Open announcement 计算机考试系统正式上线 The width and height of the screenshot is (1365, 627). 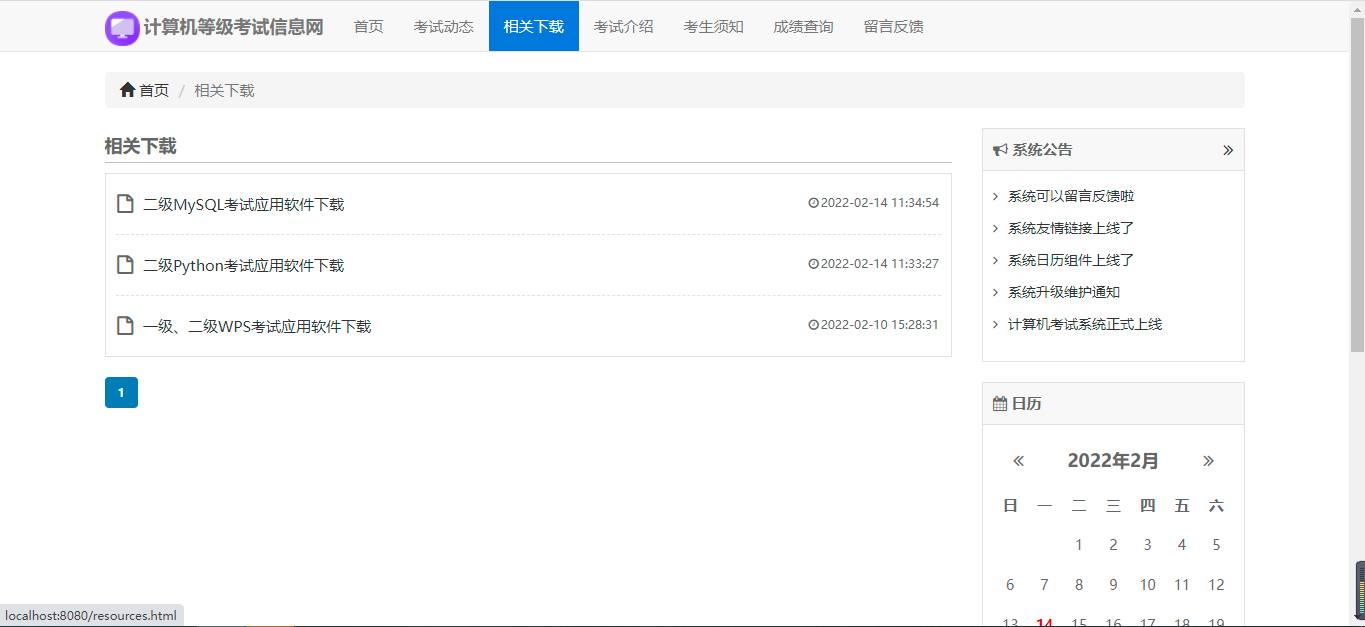[1085, 324]
